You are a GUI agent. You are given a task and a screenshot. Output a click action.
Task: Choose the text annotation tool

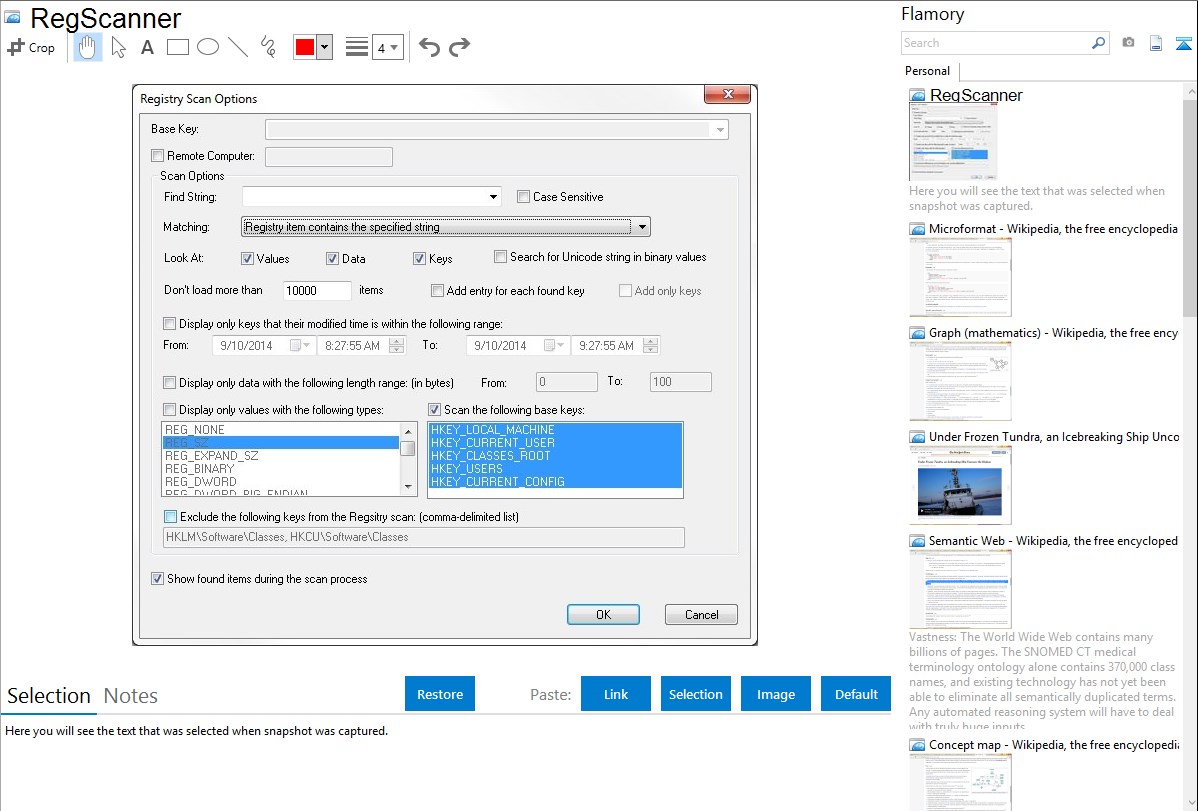147,47
